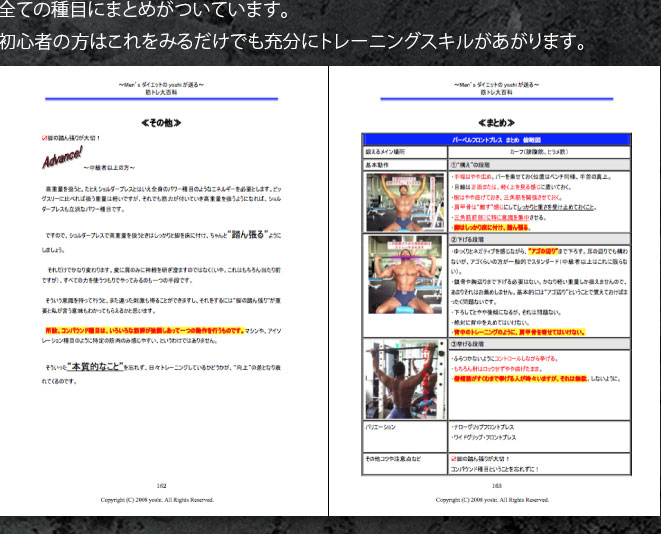Click the ≪まとめ≫ heading on right page
661x534 pixels.
(x=495, y=122)
